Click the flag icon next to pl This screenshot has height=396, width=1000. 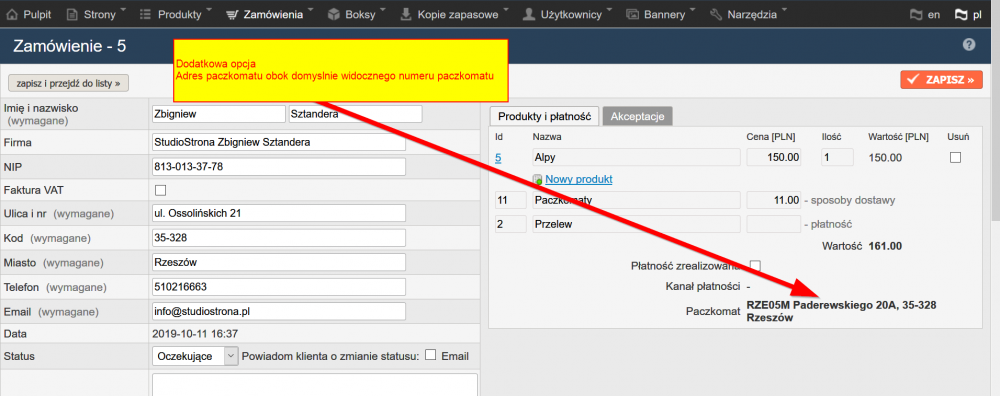click(x=961, y=14)
